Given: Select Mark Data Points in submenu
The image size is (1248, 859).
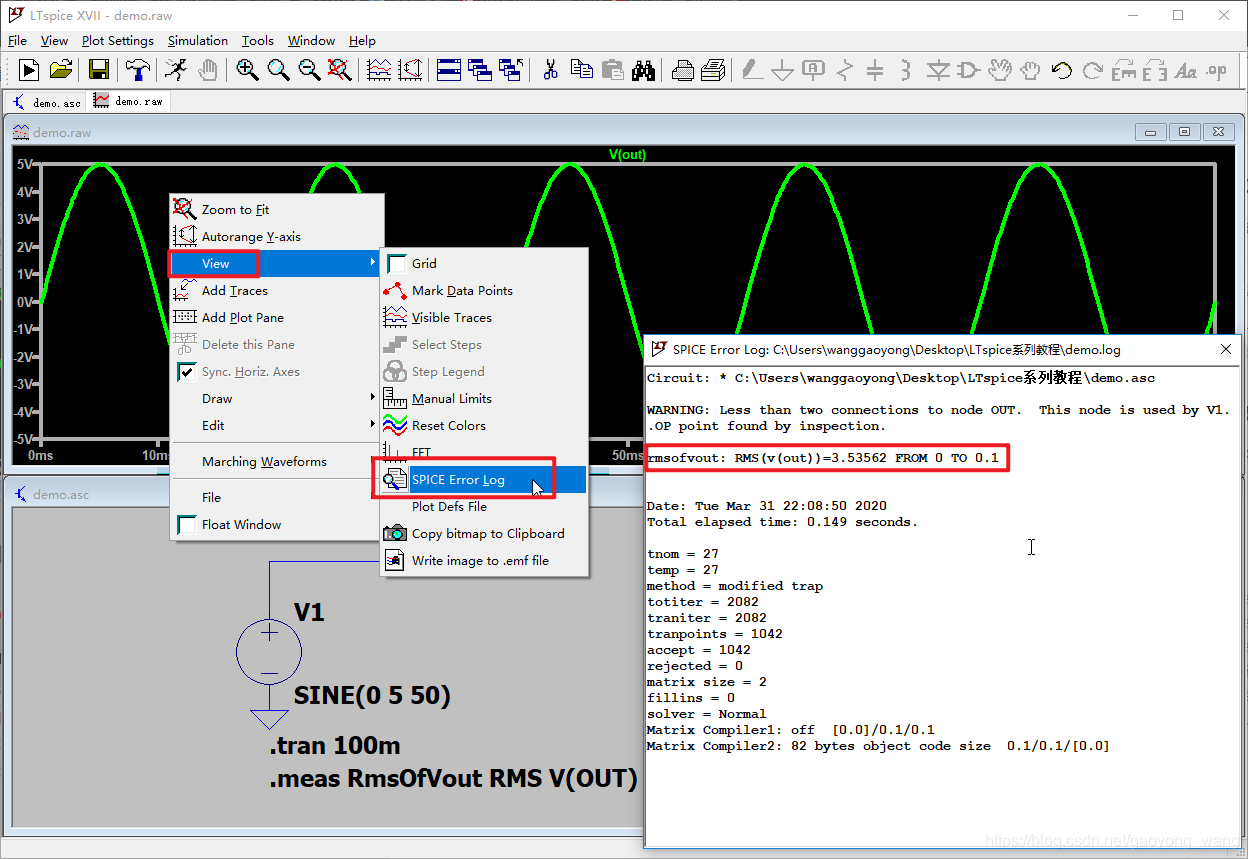Looking at the screenshot, I should [484, 290].
